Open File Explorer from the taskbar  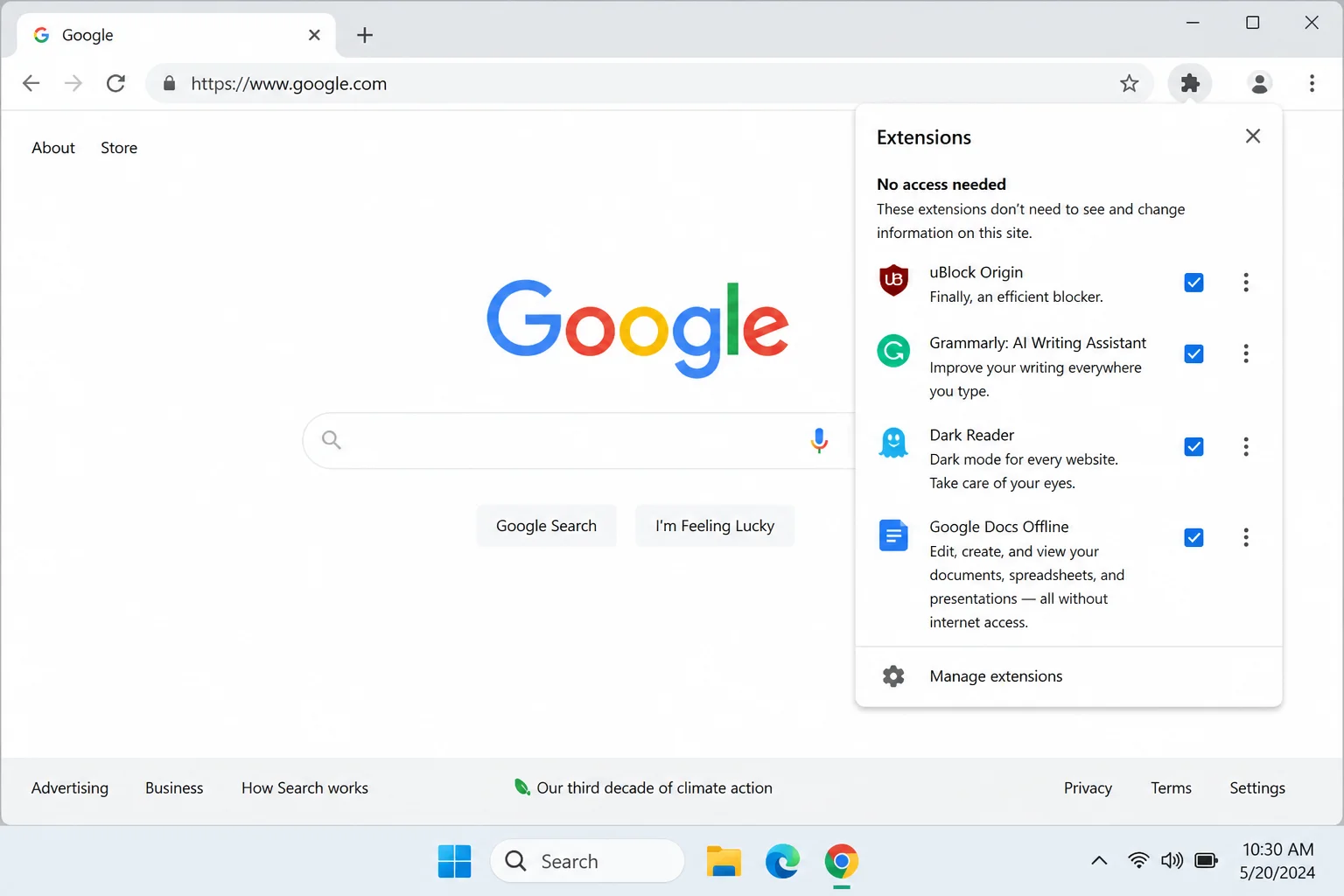[x=724, y=861]
